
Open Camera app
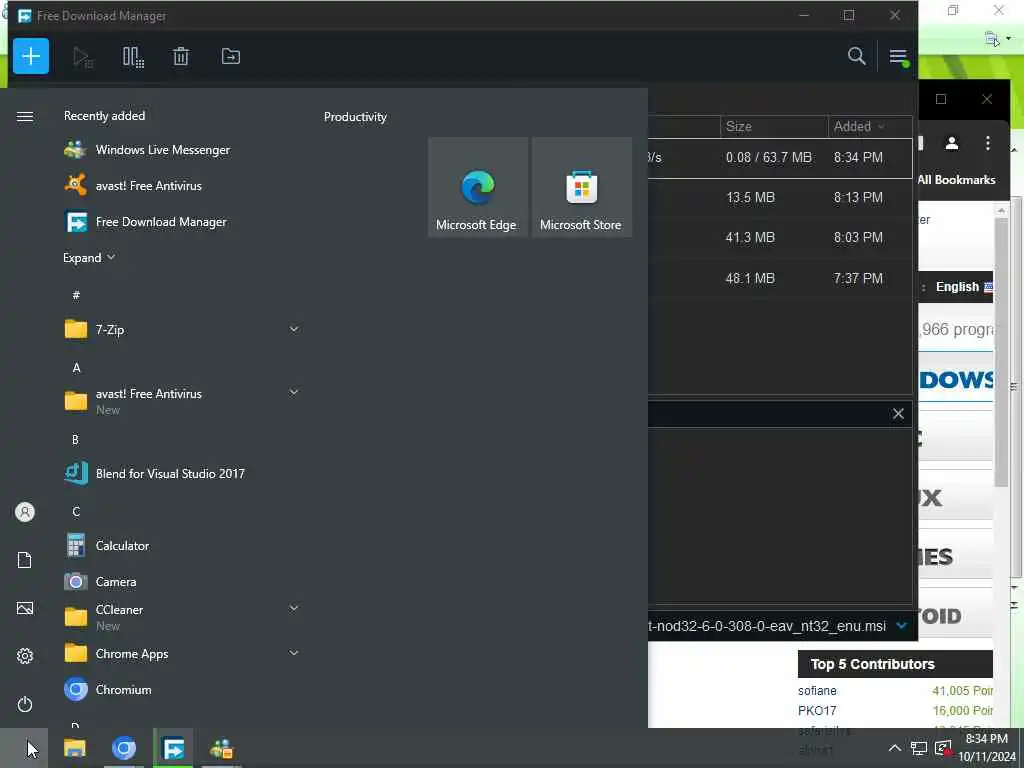click(x=182, y=581)
